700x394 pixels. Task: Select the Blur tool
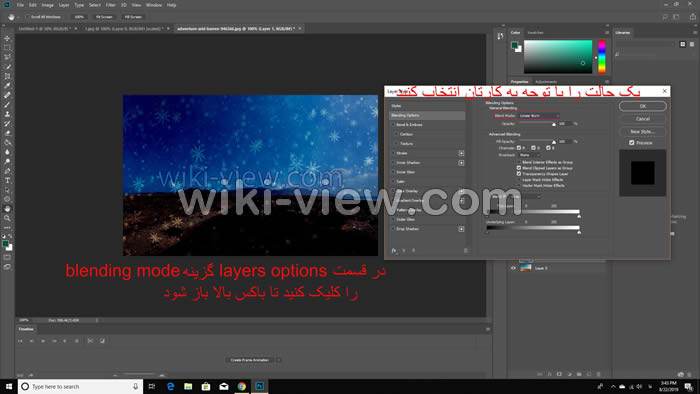point(7,152)
